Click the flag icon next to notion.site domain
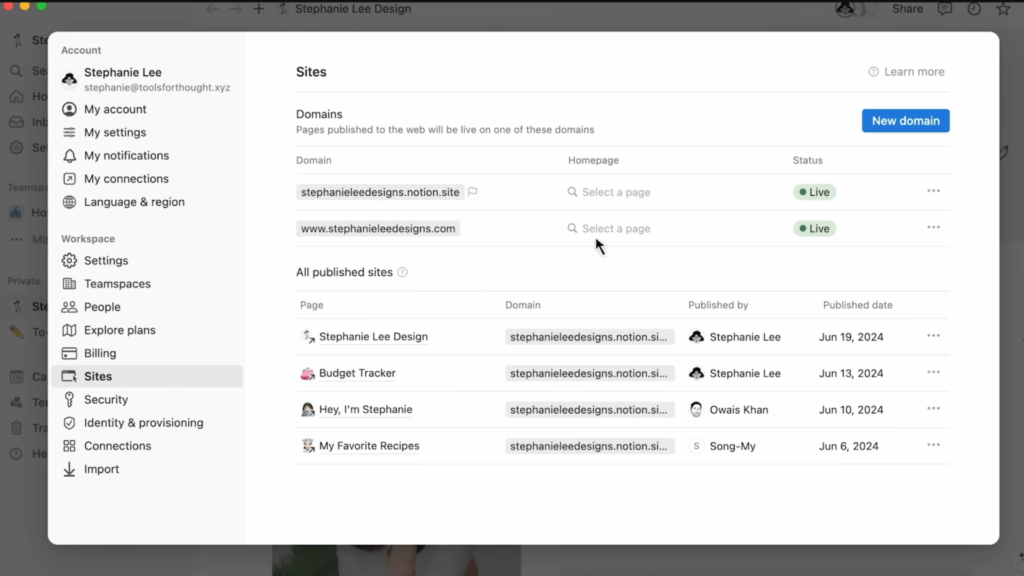 pos(473,192)
